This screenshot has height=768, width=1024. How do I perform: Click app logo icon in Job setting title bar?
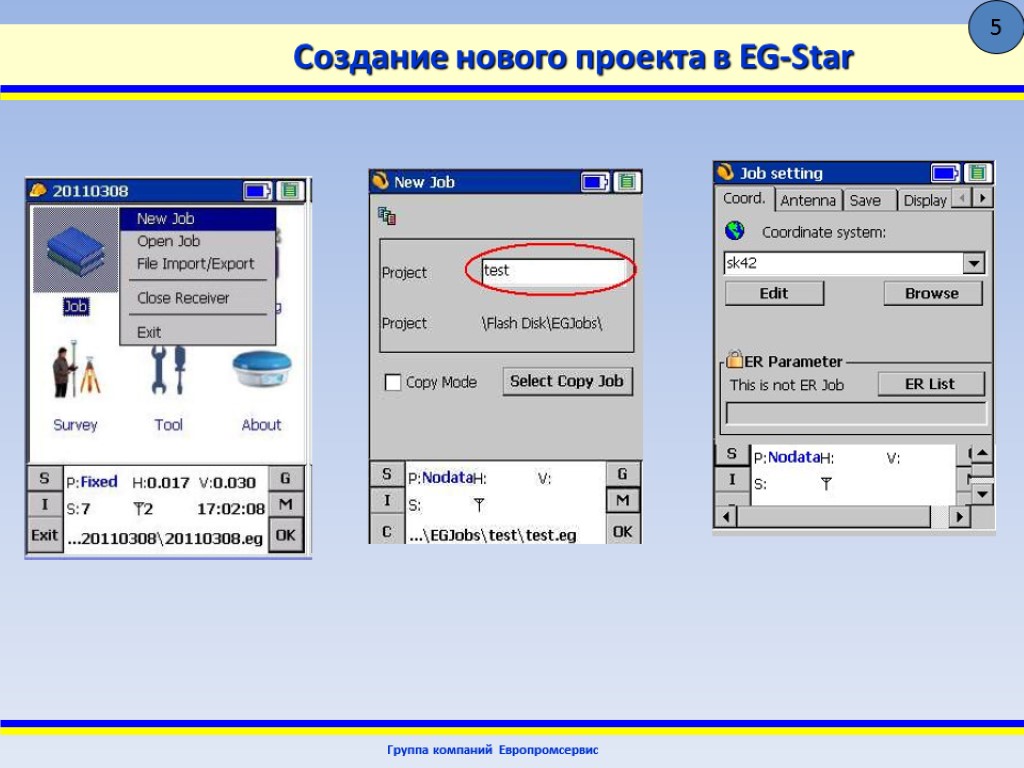point(726,172)
